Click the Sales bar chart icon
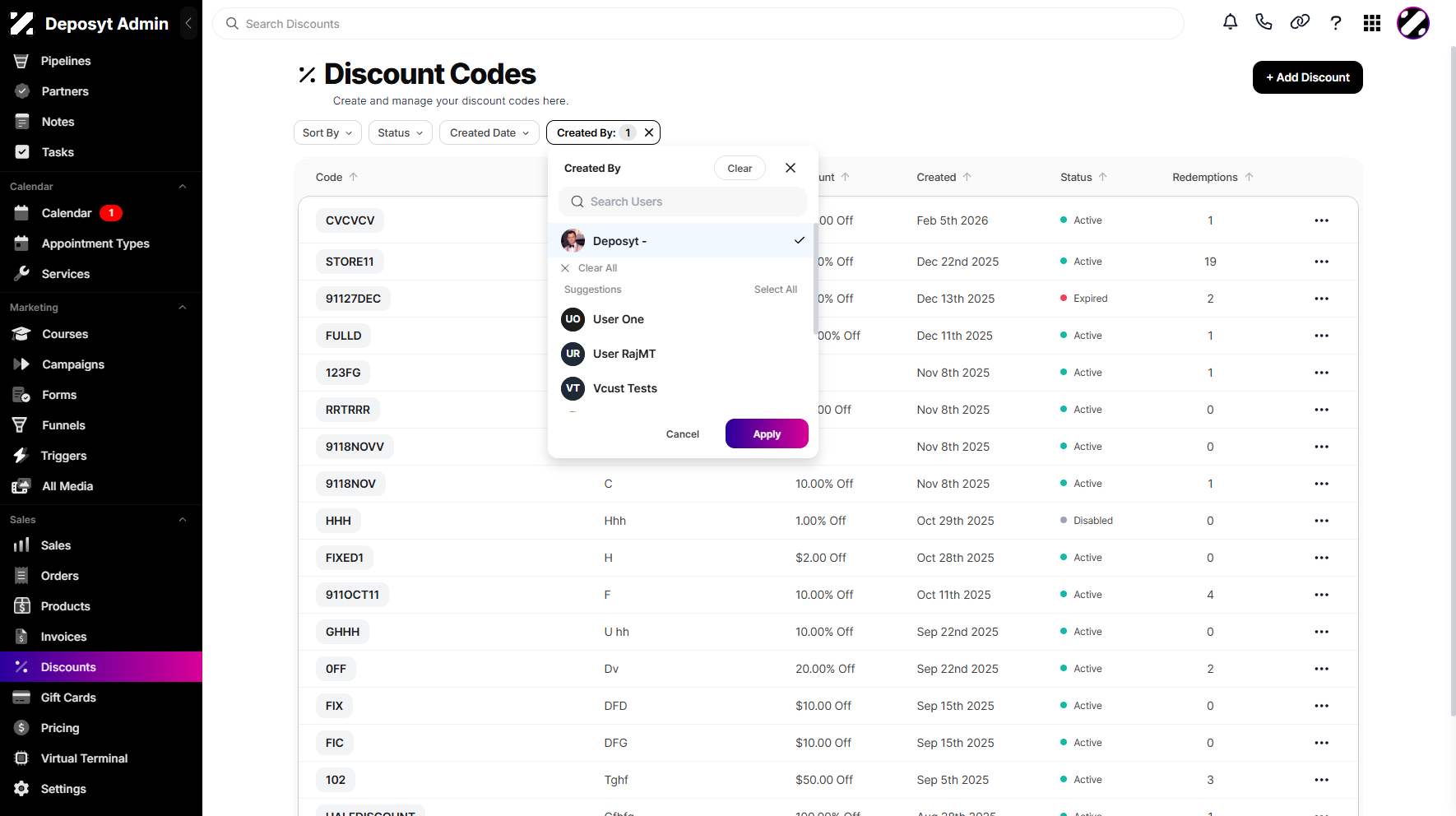The image size is (1456, 816). click(21, 545)
